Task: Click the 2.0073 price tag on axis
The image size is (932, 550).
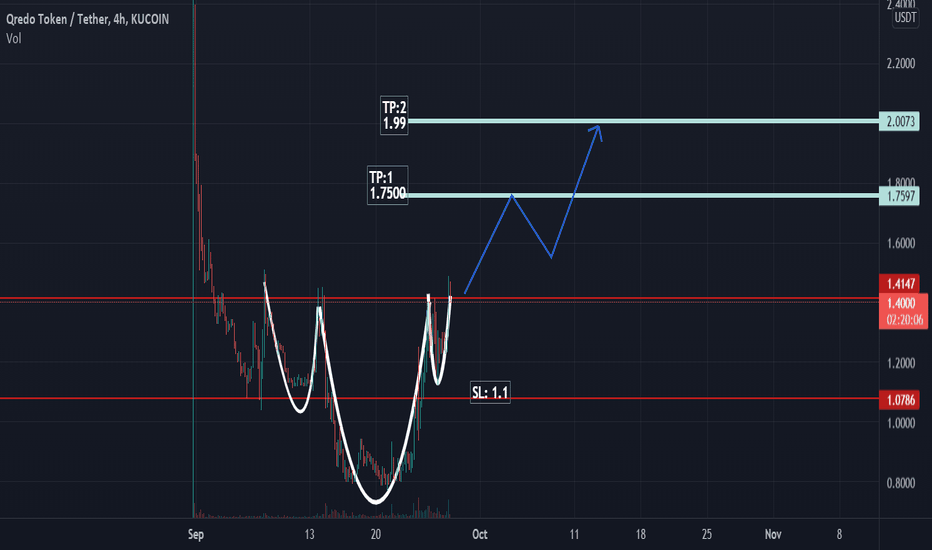Action: [x=899, y=121]
